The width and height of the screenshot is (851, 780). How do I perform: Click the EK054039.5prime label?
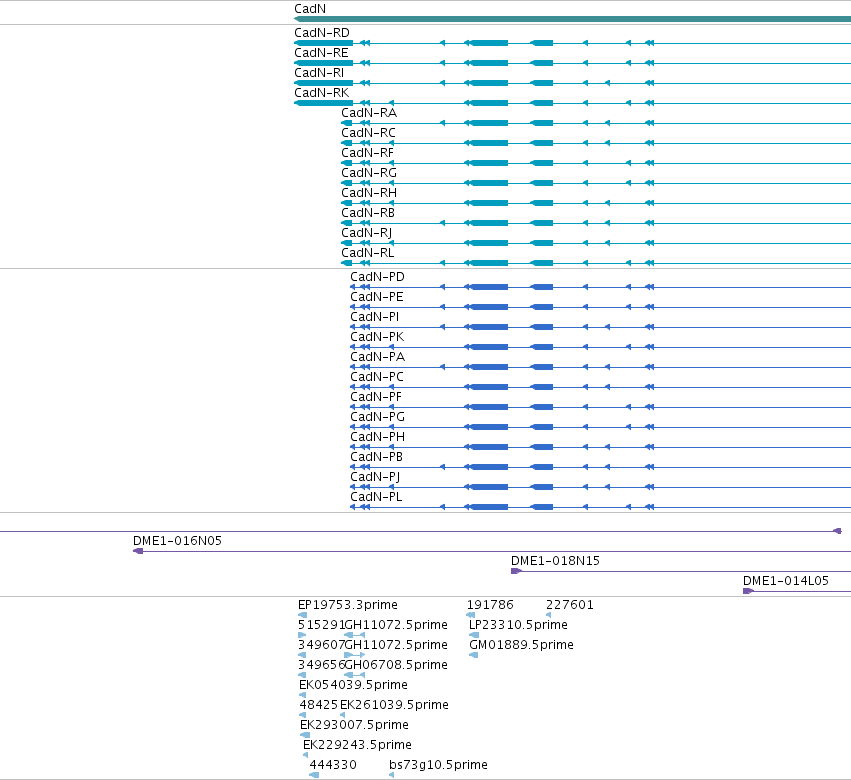[353, 685]
